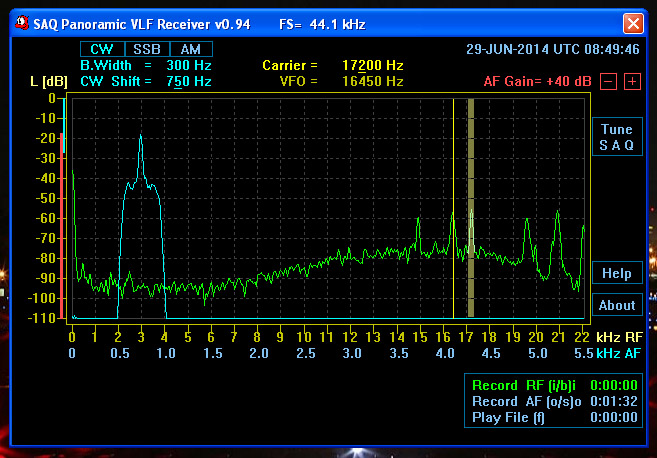Close the SAQ Panoramic VLF Receiver window
Image resolution: width=657 pixels, height=458 pixels.
pos(632,22)
